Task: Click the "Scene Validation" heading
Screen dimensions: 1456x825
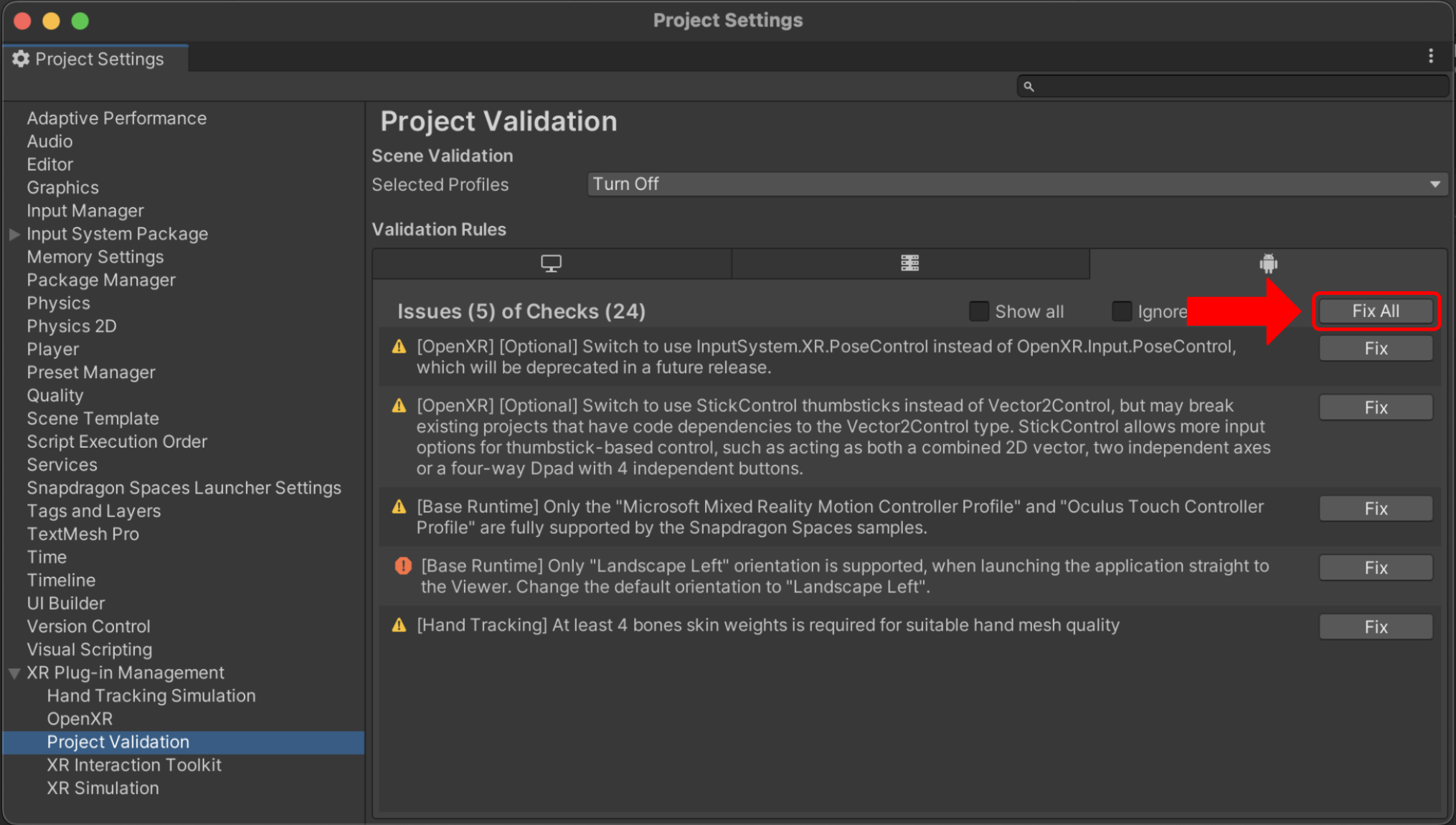Action: coord(443,156)
